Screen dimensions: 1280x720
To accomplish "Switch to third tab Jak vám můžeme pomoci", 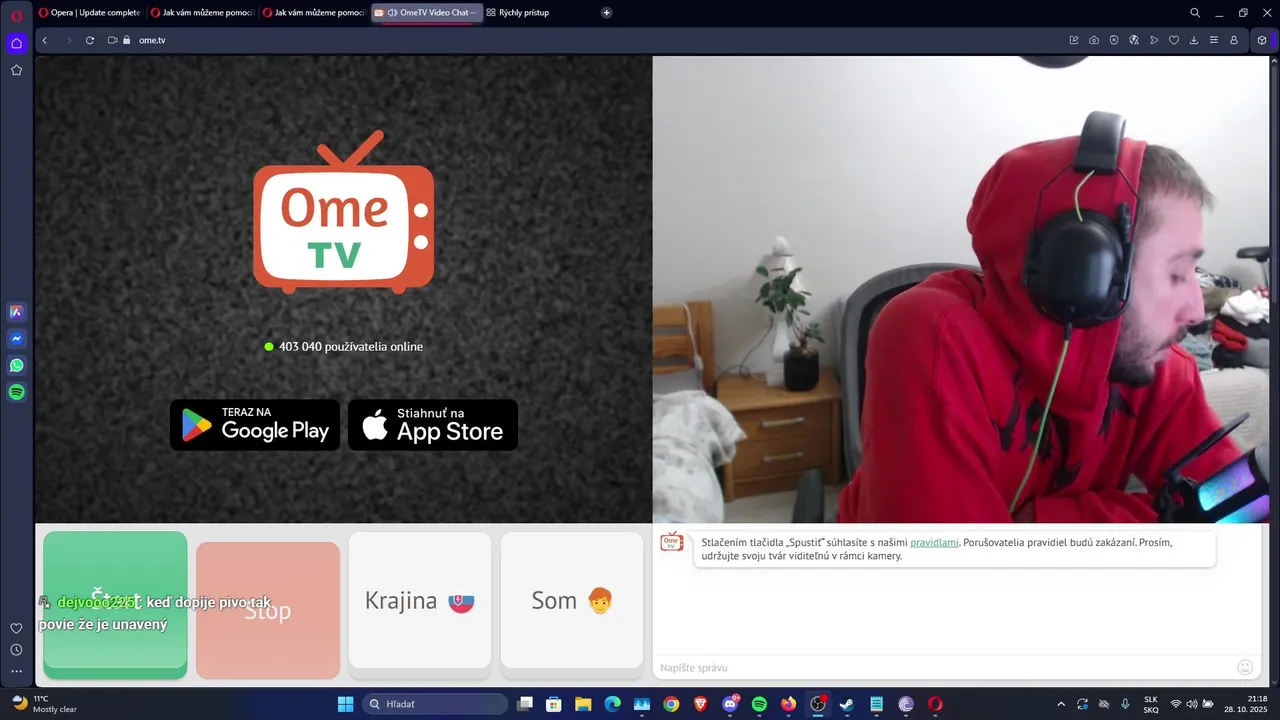I will [x=314, y=13].
